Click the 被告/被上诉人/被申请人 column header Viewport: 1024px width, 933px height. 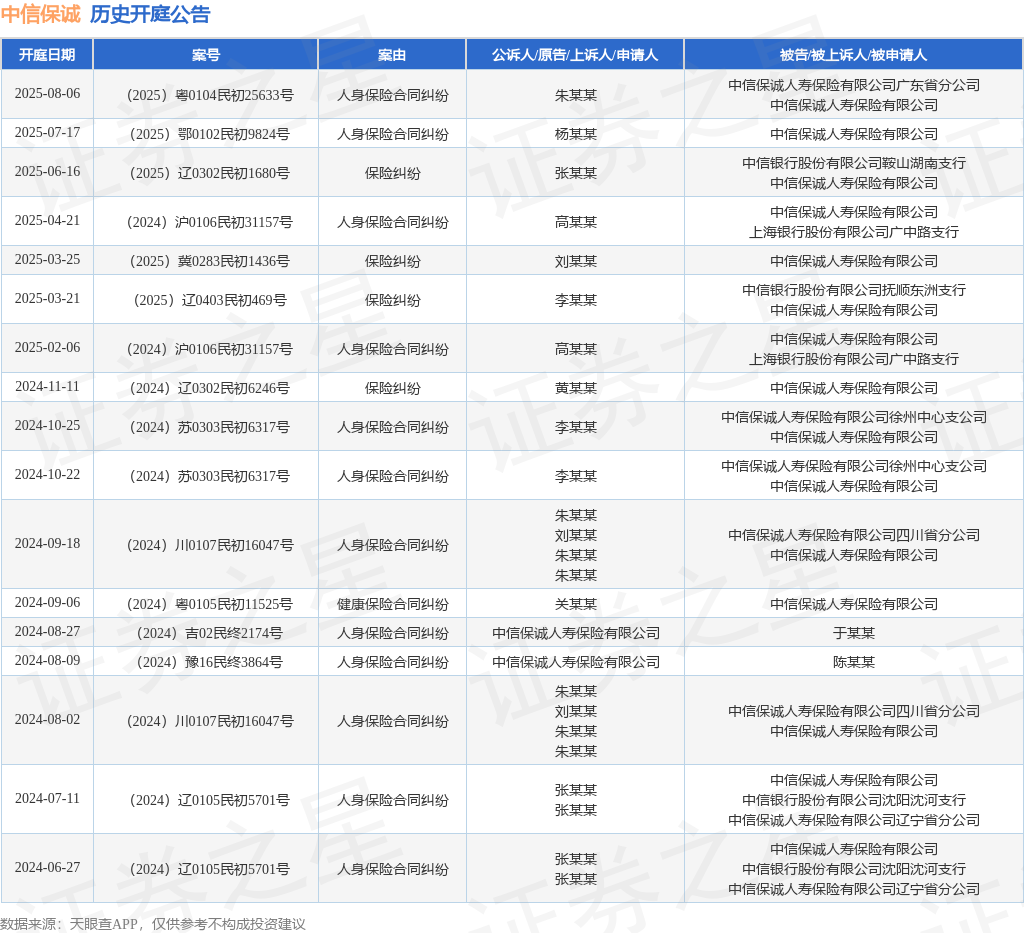pyautogui.click(x=853, y=55)
